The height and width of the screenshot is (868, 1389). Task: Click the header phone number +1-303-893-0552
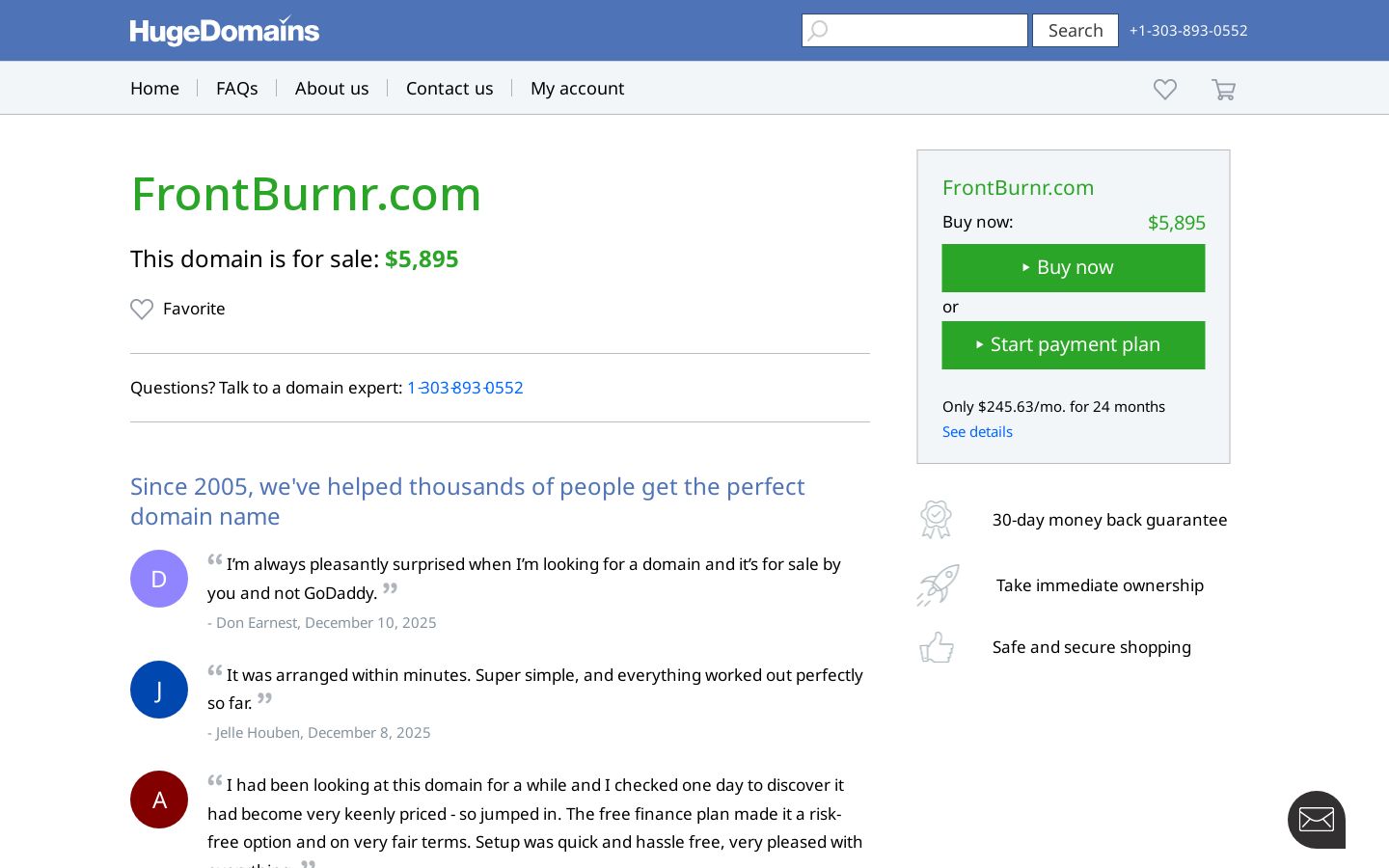(x=1188, y=31)
